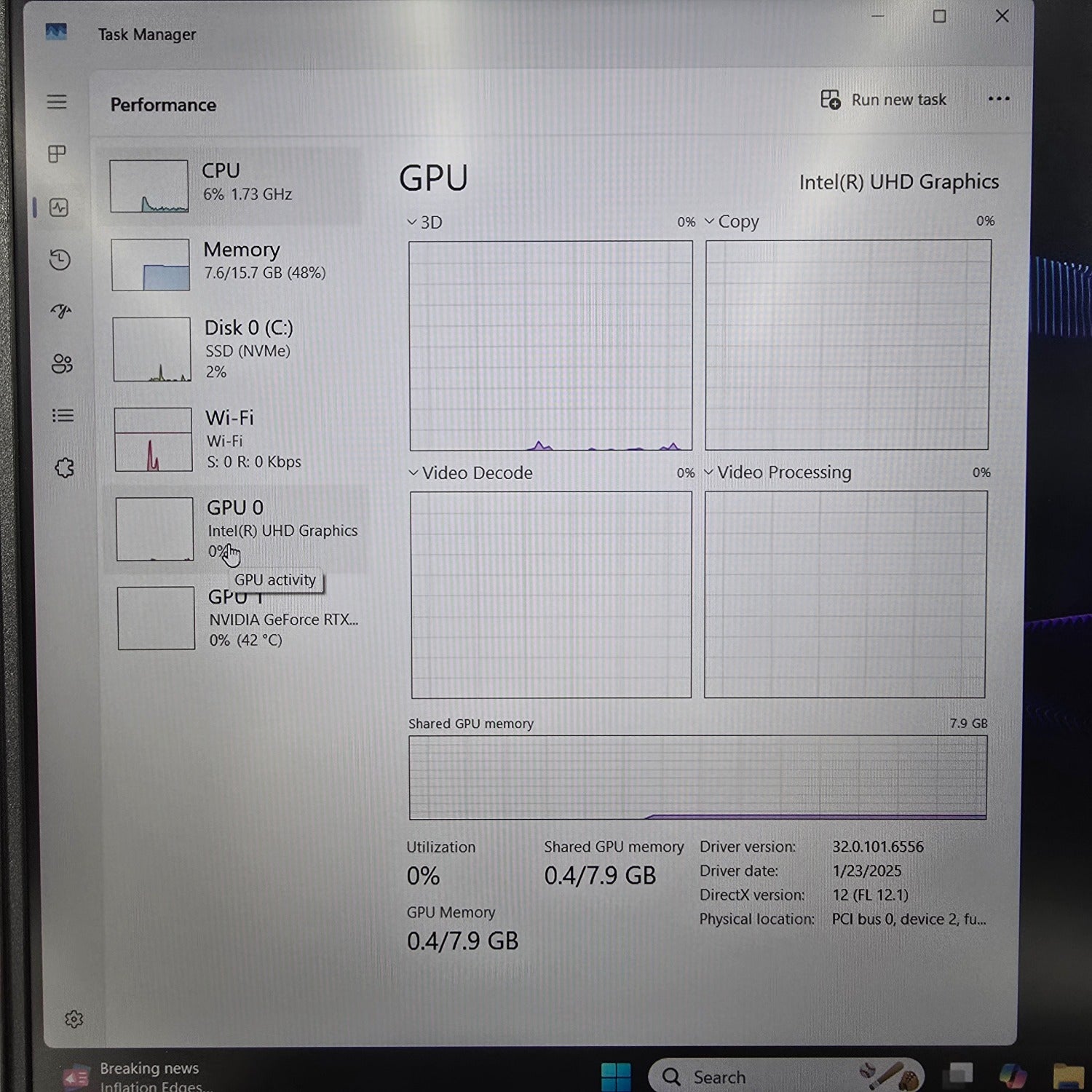Open the Users page
Viewport: 1092px width, 1092px height.
pyautogui.click(x=61, y=364)
